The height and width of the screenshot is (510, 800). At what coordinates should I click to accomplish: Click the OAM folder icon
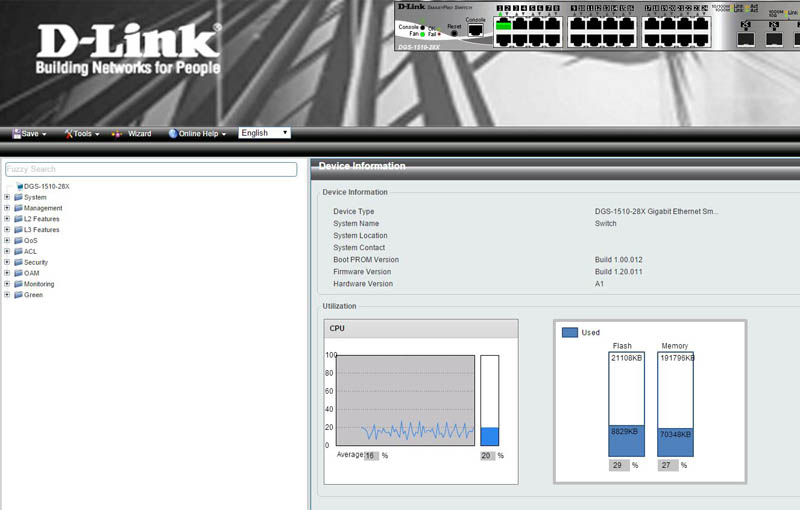(x=18, y=273)
